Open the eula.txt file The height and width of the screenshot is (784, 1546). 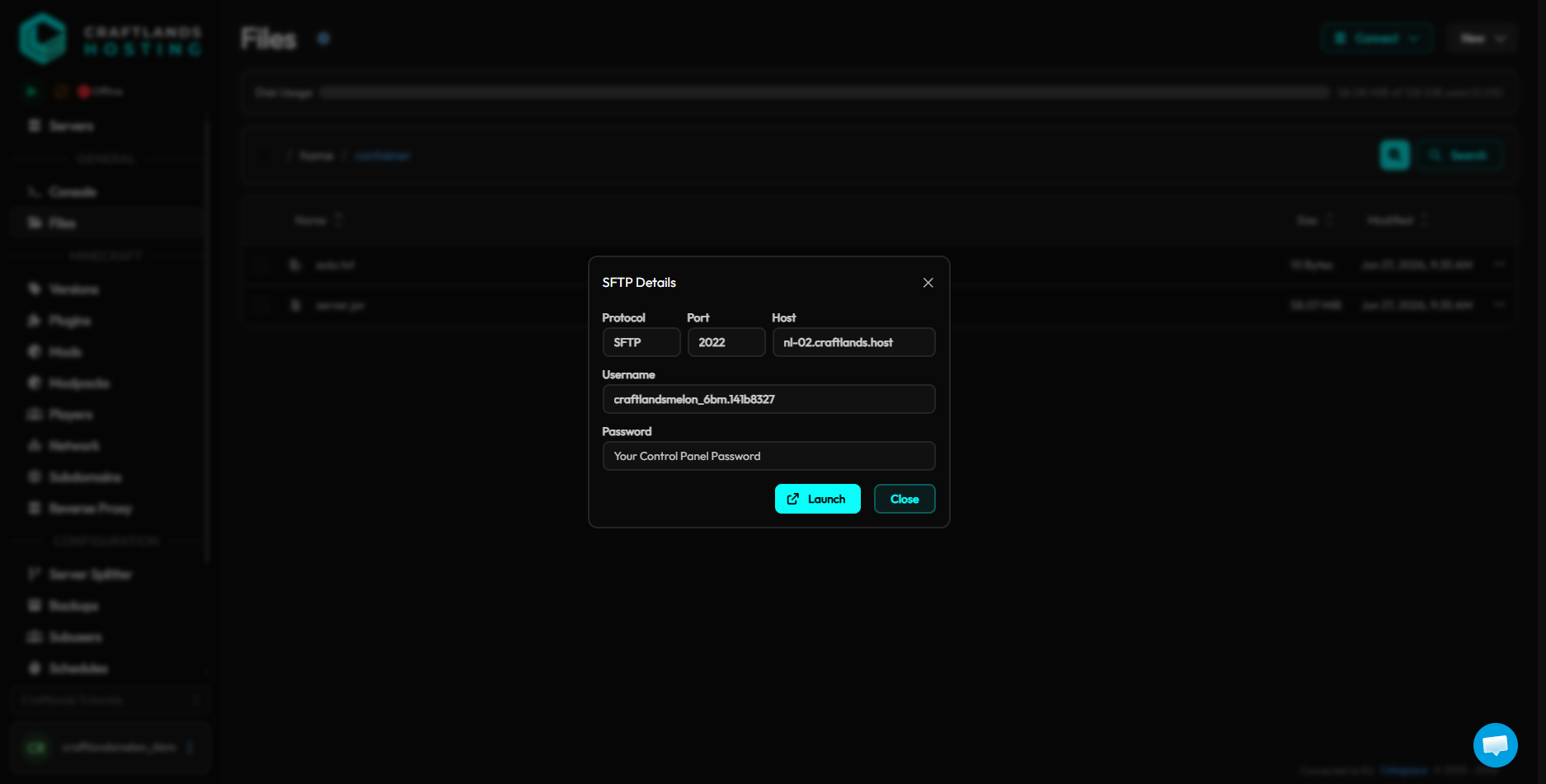point(335,265)
